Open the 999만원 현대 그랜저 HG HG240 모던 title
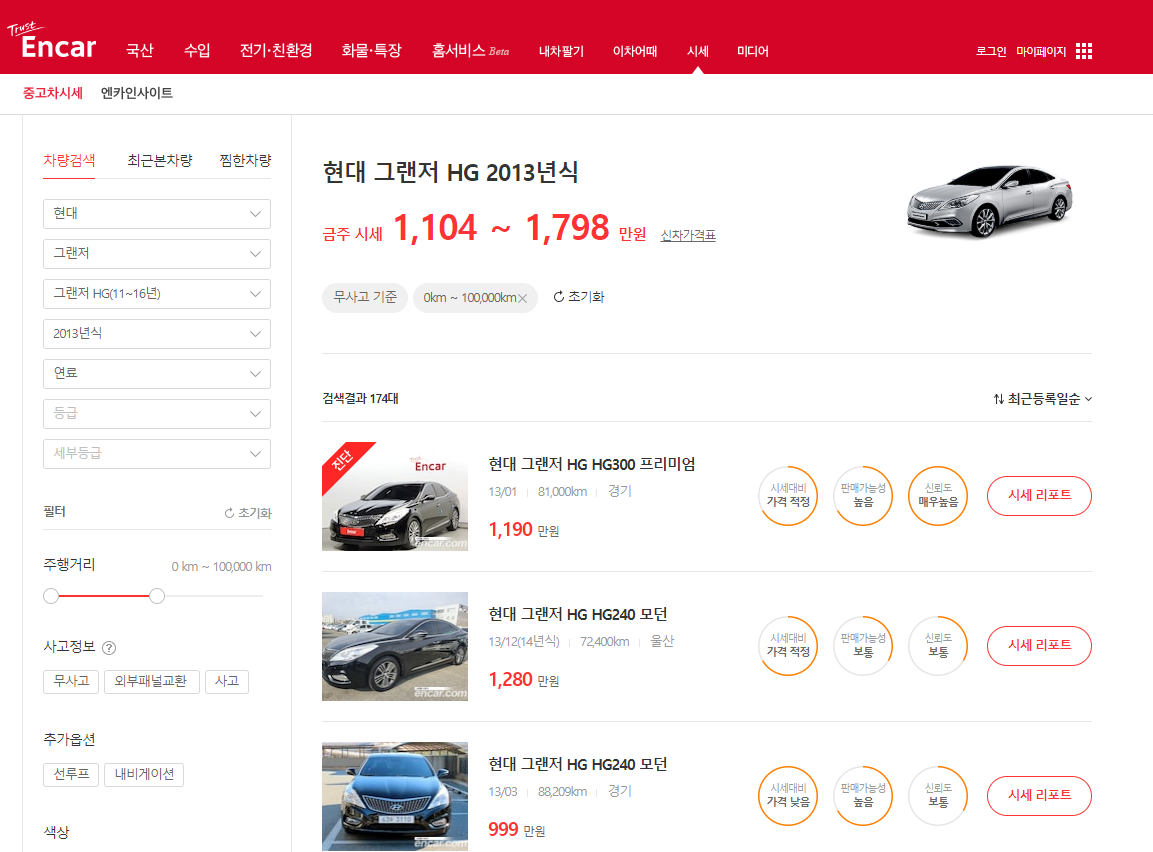 (x=578, y=765)
